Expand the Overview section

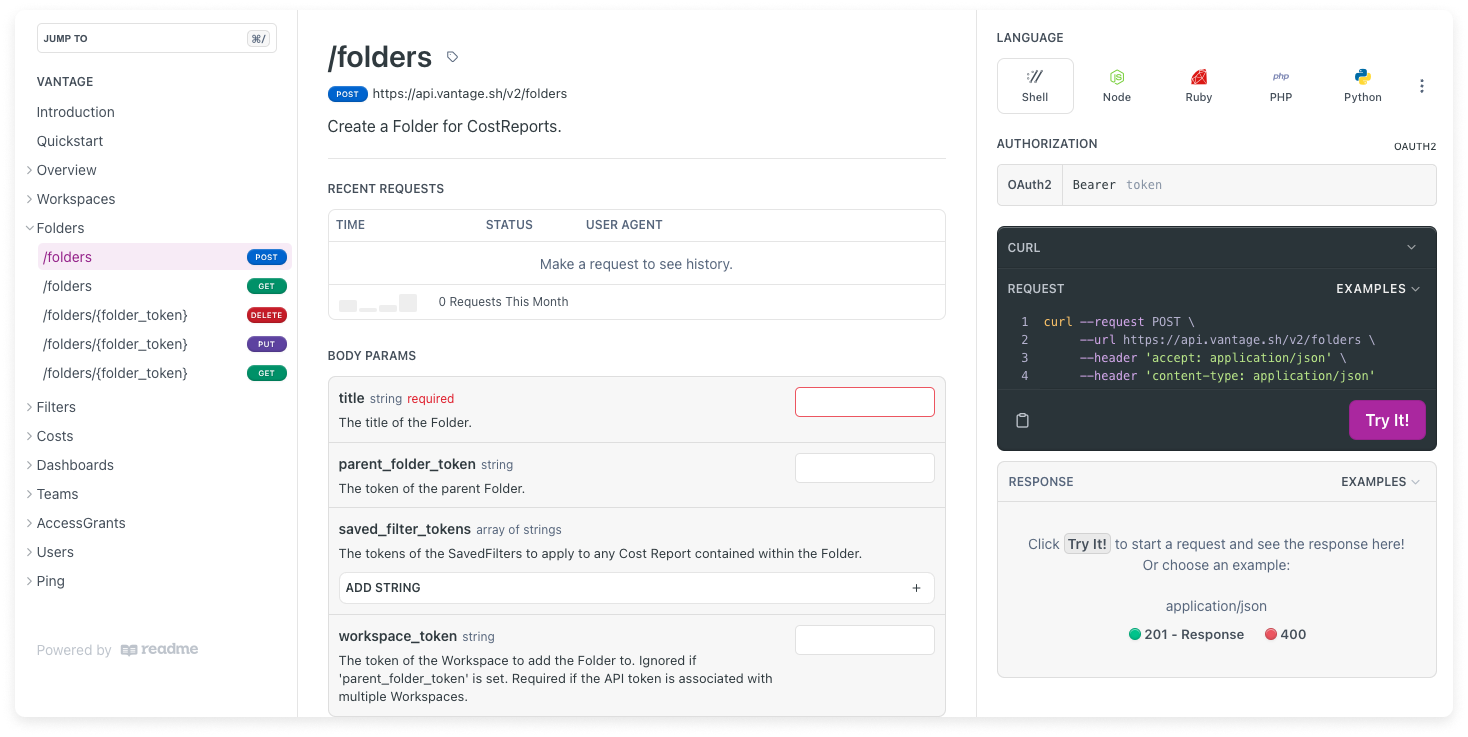point(30,170)
